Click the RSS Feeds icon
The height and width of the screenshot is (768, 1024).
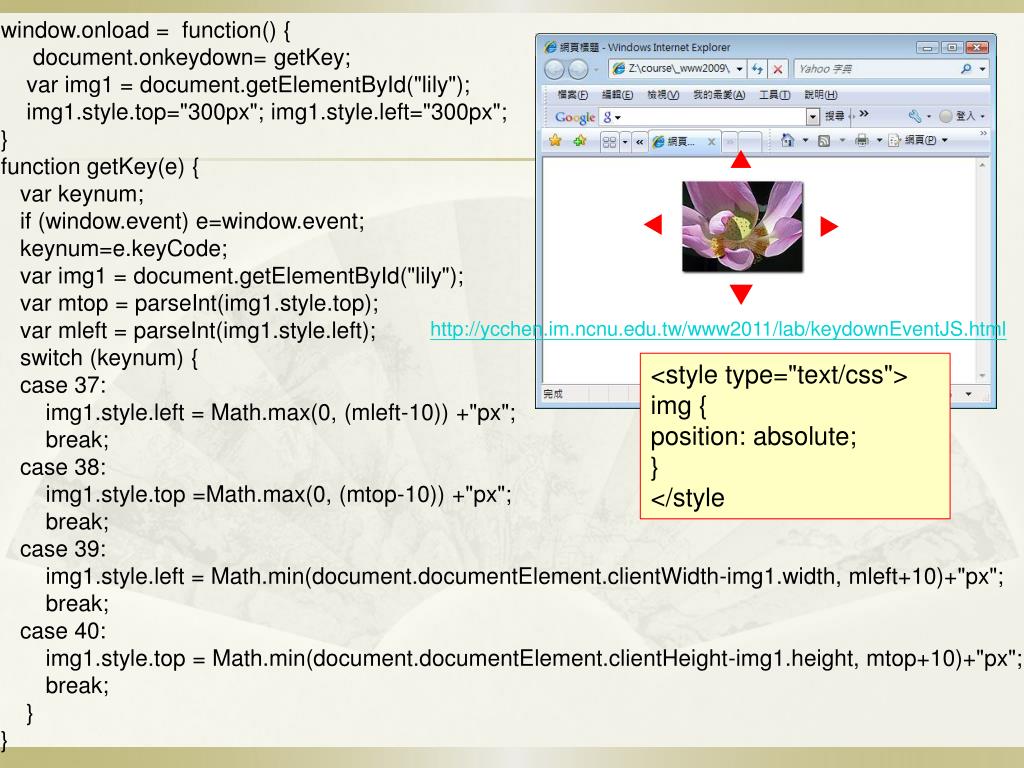pyautogui.click(x=824, y=140)
